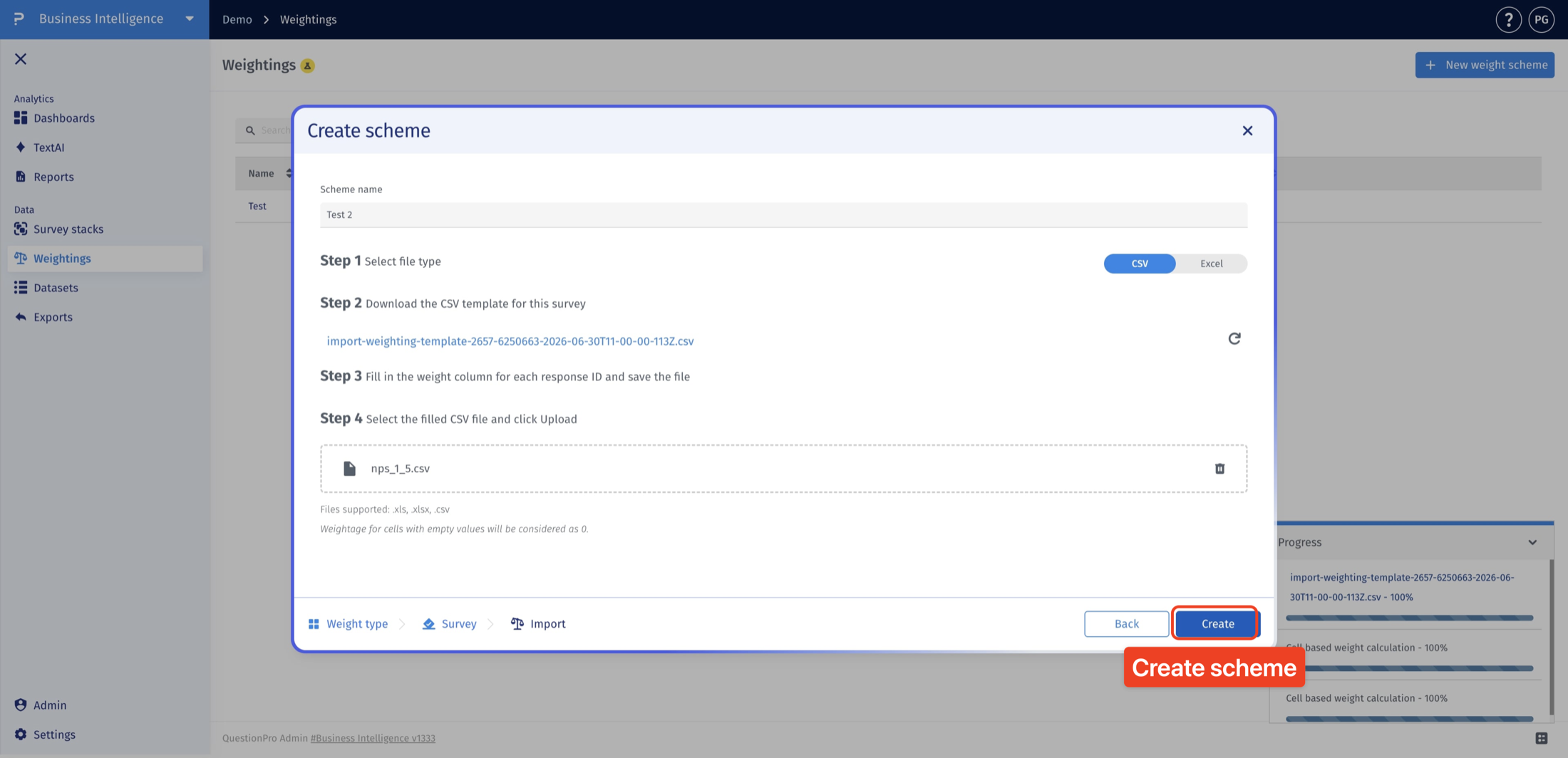Click the template download progress bar

click(1409, 618)
